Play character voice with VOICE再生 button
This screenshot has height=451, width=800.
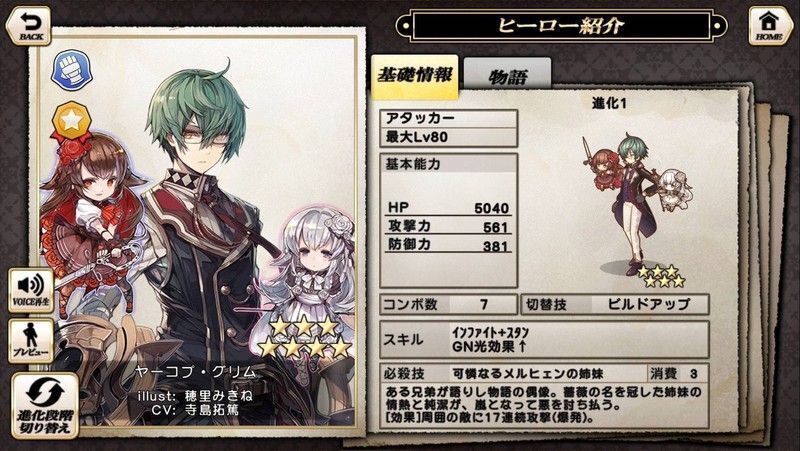[x=31, y=290]
